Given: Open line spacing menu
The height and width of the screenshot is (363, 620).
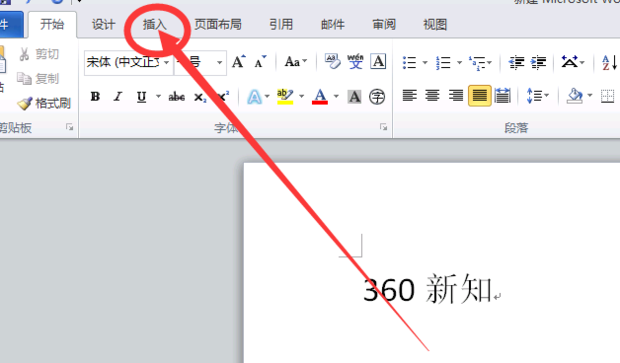Looking at the screenshot, I should (x=538, y=96).
